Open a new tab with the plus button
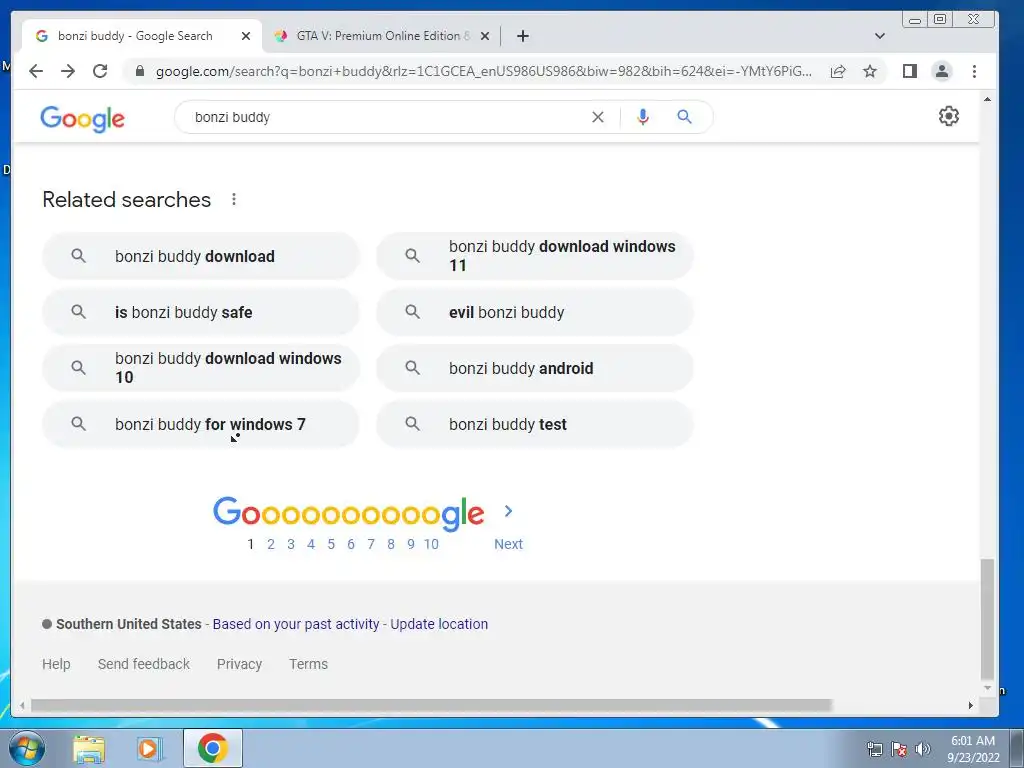1024x768 pixels. [x=522, y=36]
